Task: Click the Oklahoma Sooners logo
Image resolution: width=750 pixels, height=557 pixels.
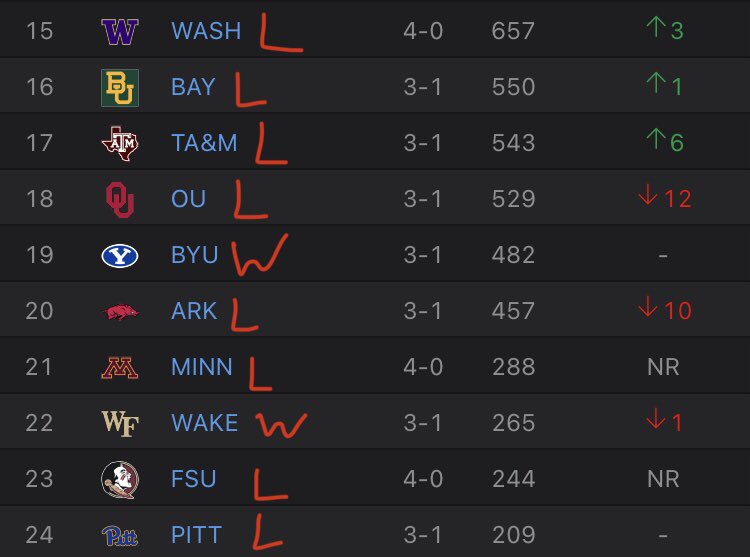Action: [x=120, y=199]
